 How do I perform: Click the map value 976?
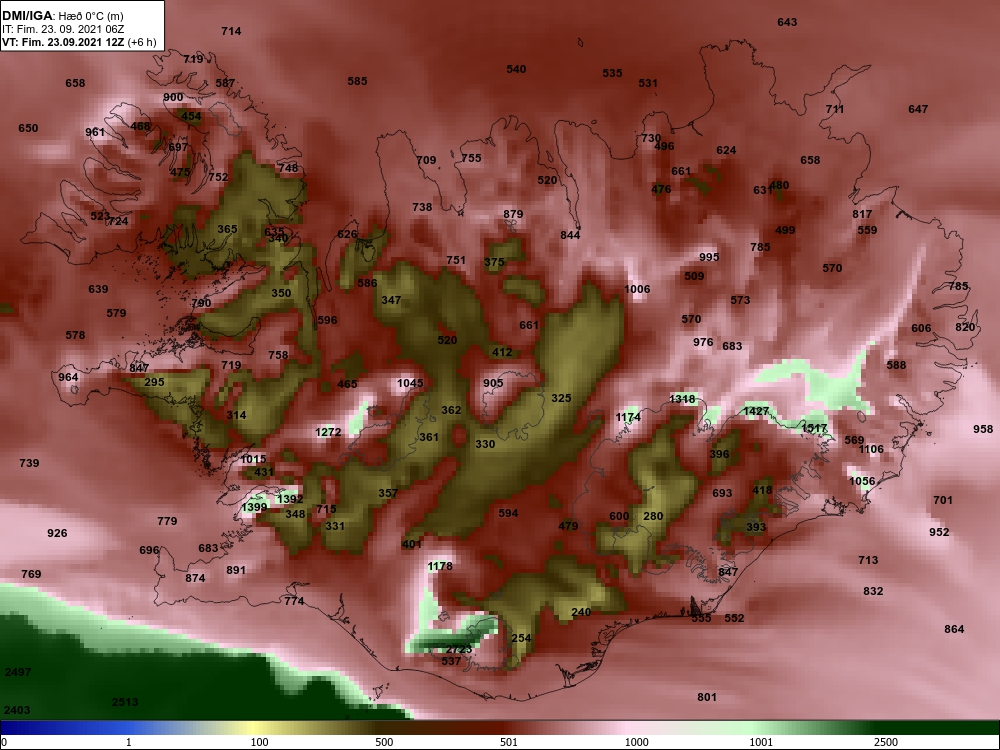tap(703, 342)
